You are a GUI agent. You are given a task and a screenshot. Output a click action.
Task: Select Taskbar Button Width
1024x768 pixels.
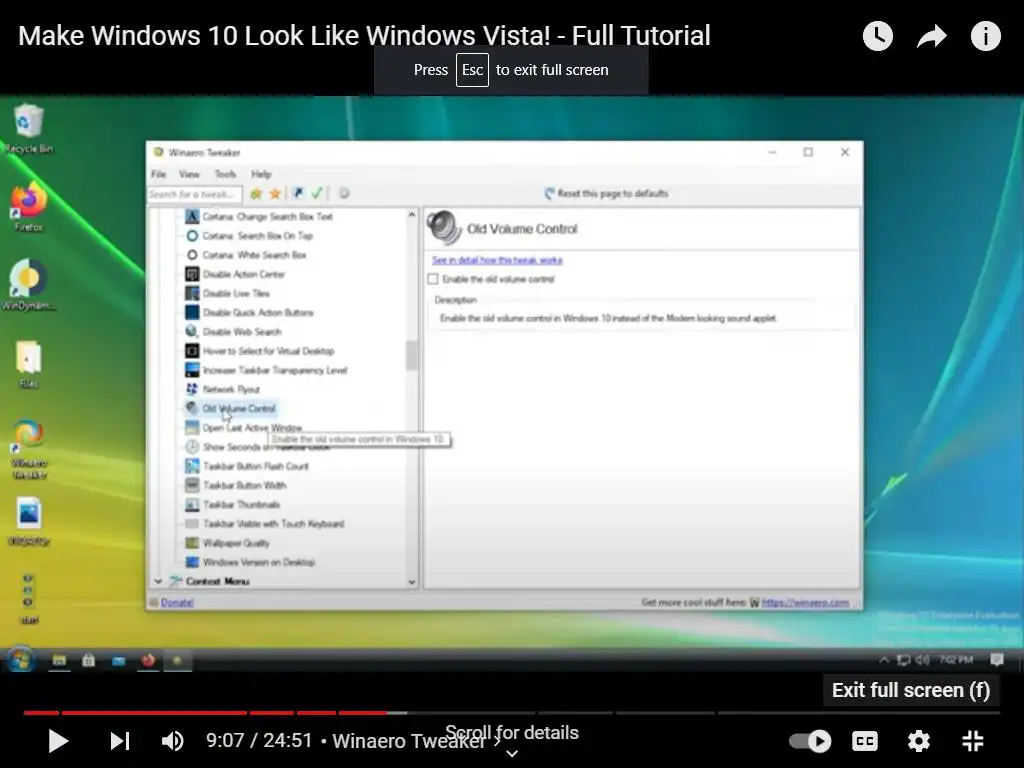(236, 485)
